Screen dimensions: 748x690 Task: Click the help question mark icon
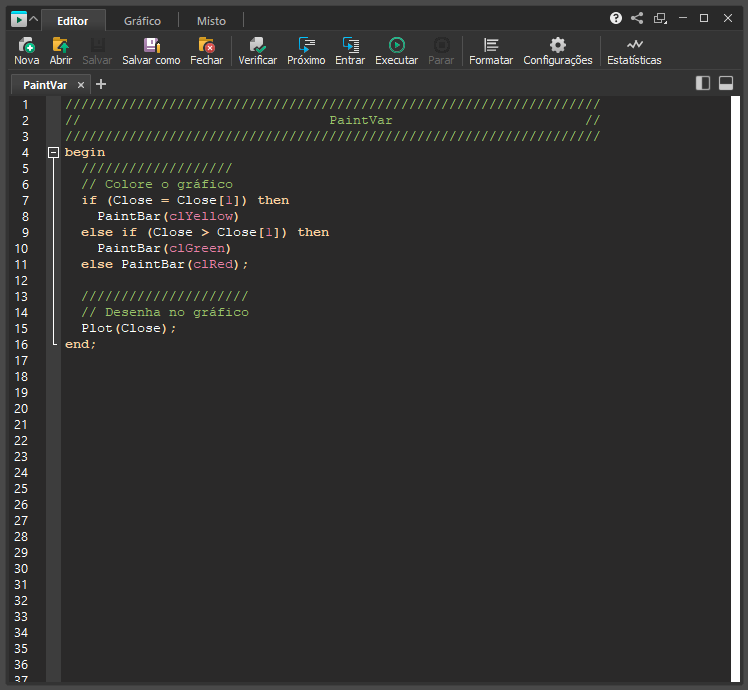coord(616,18)
